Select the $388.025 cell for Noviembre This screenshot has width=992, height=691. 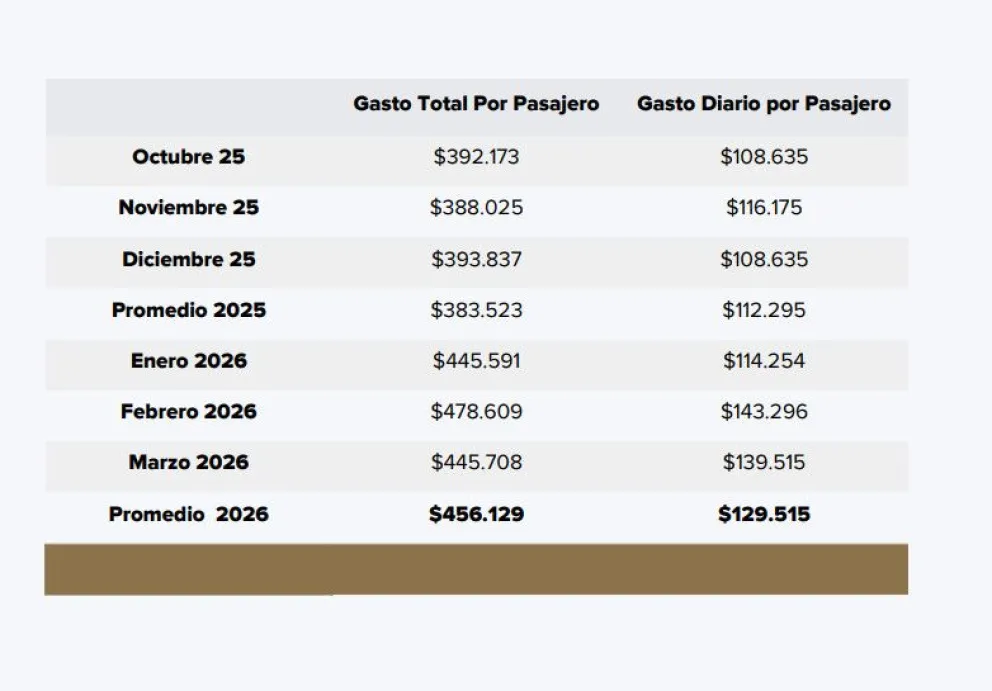pos(476,208)
